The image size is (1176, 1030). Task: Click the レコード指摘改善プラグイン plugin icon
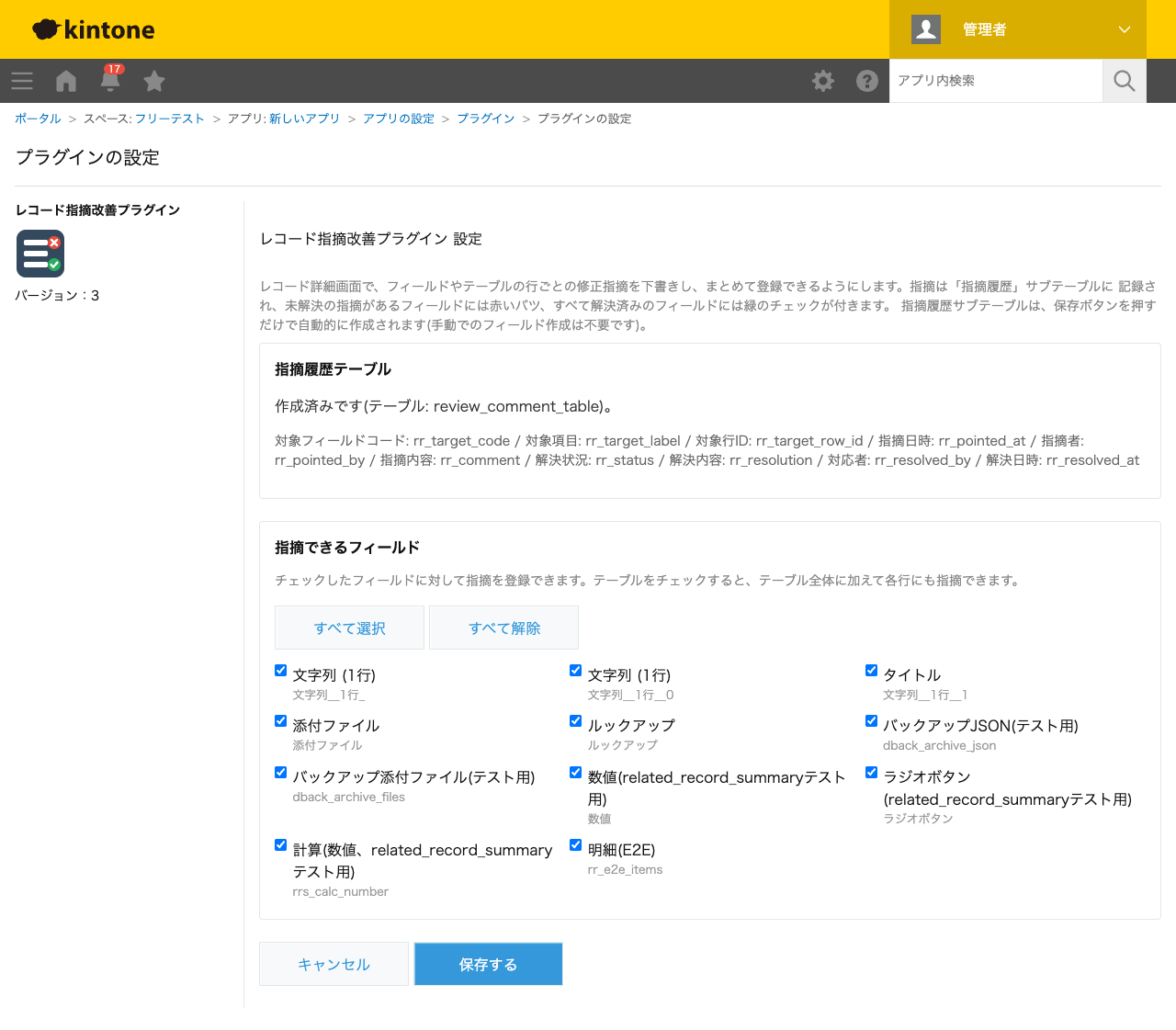40,254
